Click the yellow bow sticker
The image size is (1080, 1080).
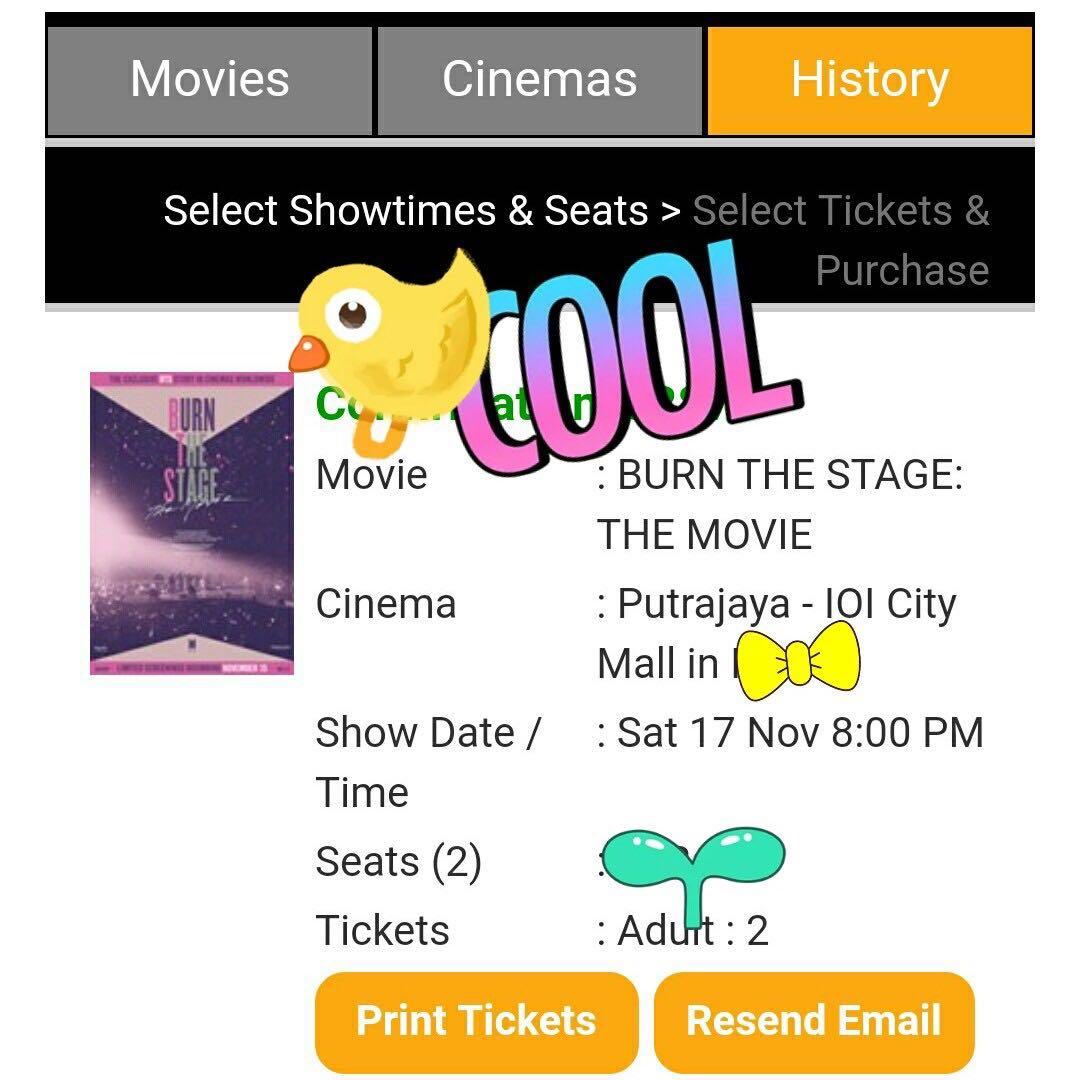pos(798,661)
